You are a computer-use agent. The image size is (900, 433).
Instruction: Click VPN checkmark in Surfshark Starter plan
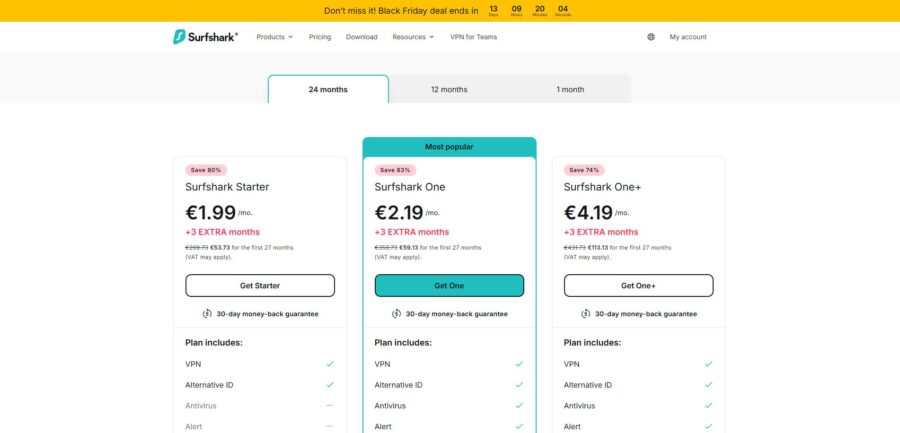tap(330, 364)
